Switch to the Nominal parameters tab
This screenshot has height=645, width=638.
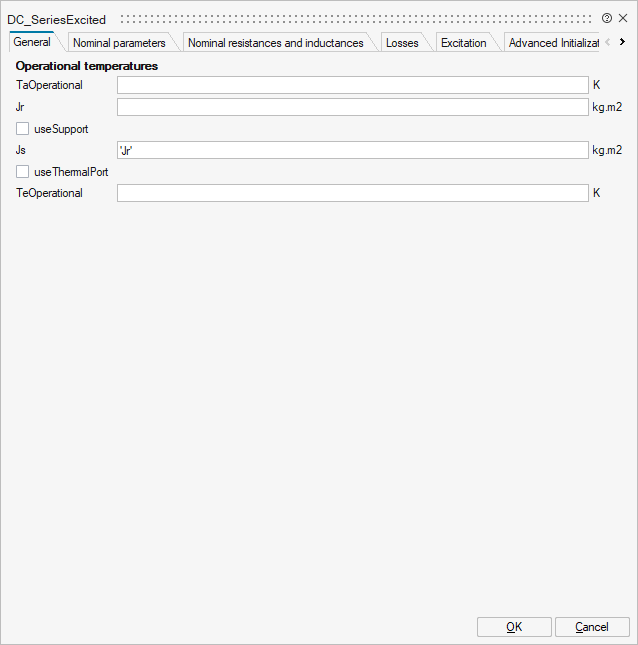[x=119, y=43]
